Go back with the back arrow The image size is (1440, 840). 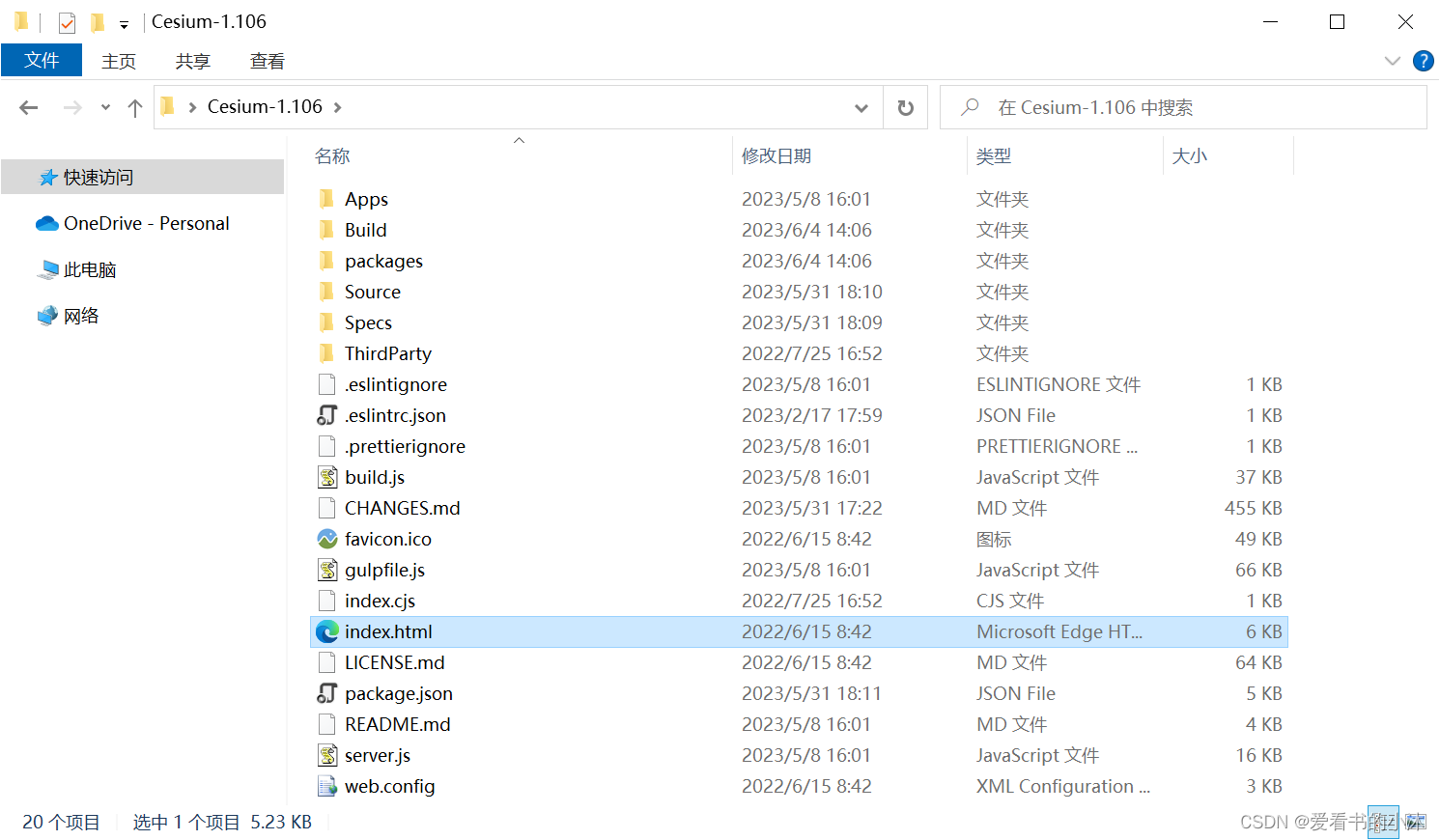[x=29, y=107]
